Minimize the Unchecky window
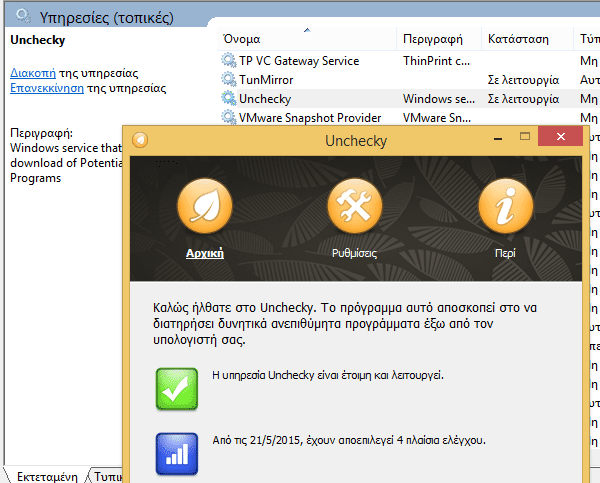600x483 pixels. point(497,138)
